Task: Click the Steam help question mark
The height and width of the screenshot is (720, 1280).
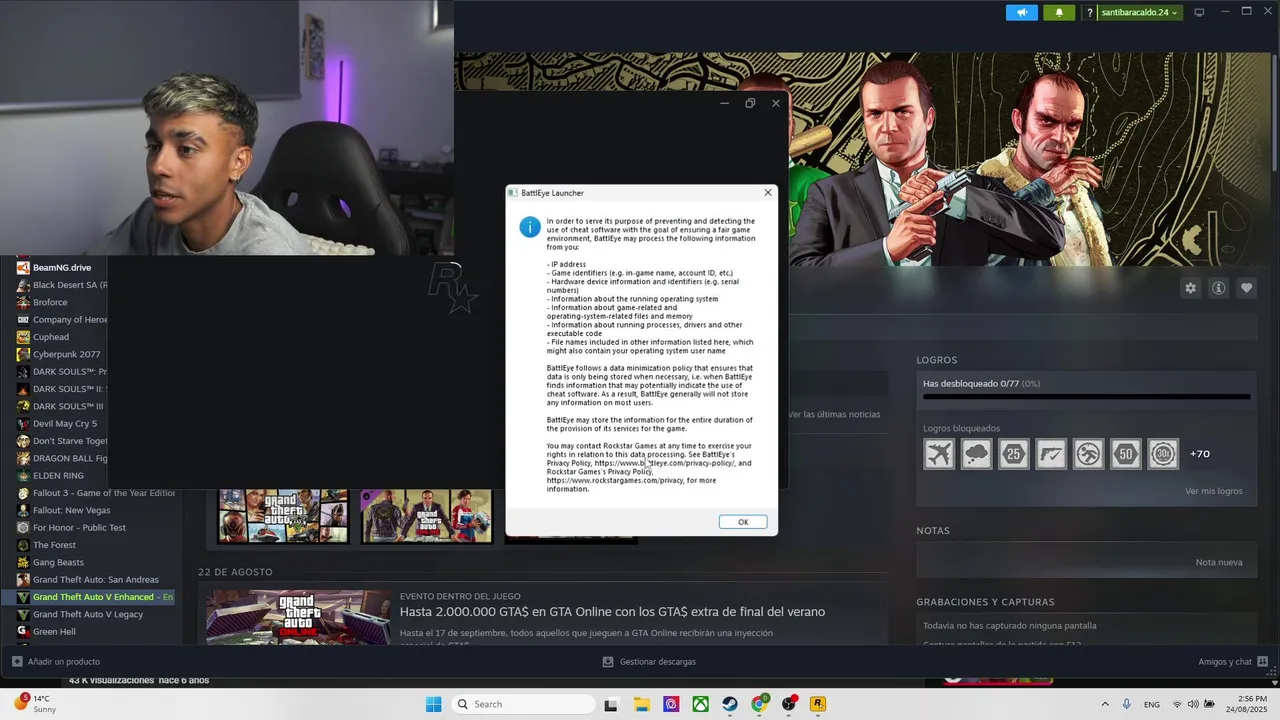Action: pyautogui.click(x=1089, y=13)
